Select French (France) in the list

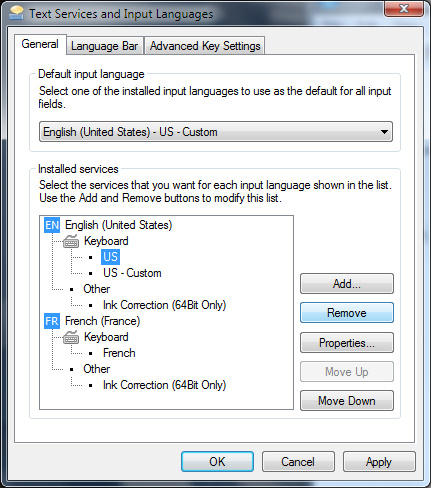click(102, 321)
